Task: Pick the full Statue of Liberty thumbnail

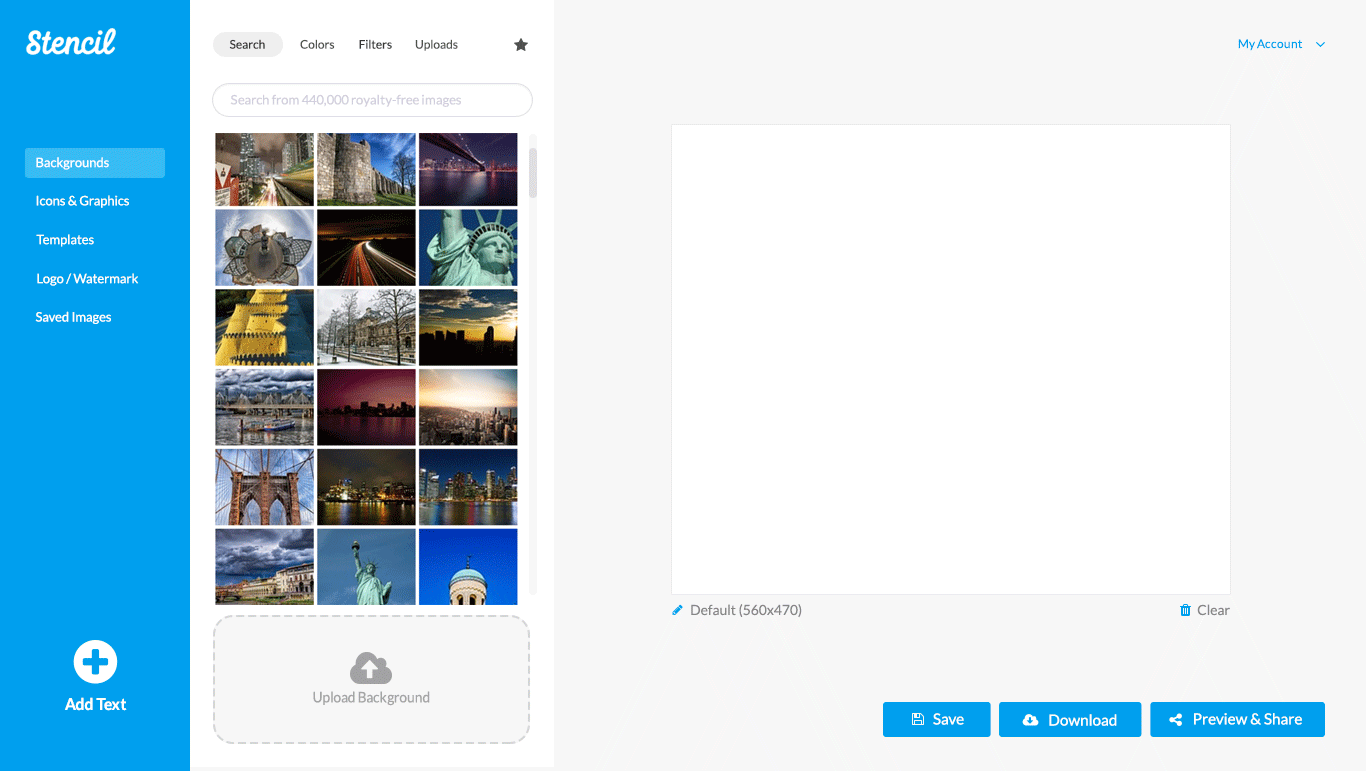Action: [366, 566]
